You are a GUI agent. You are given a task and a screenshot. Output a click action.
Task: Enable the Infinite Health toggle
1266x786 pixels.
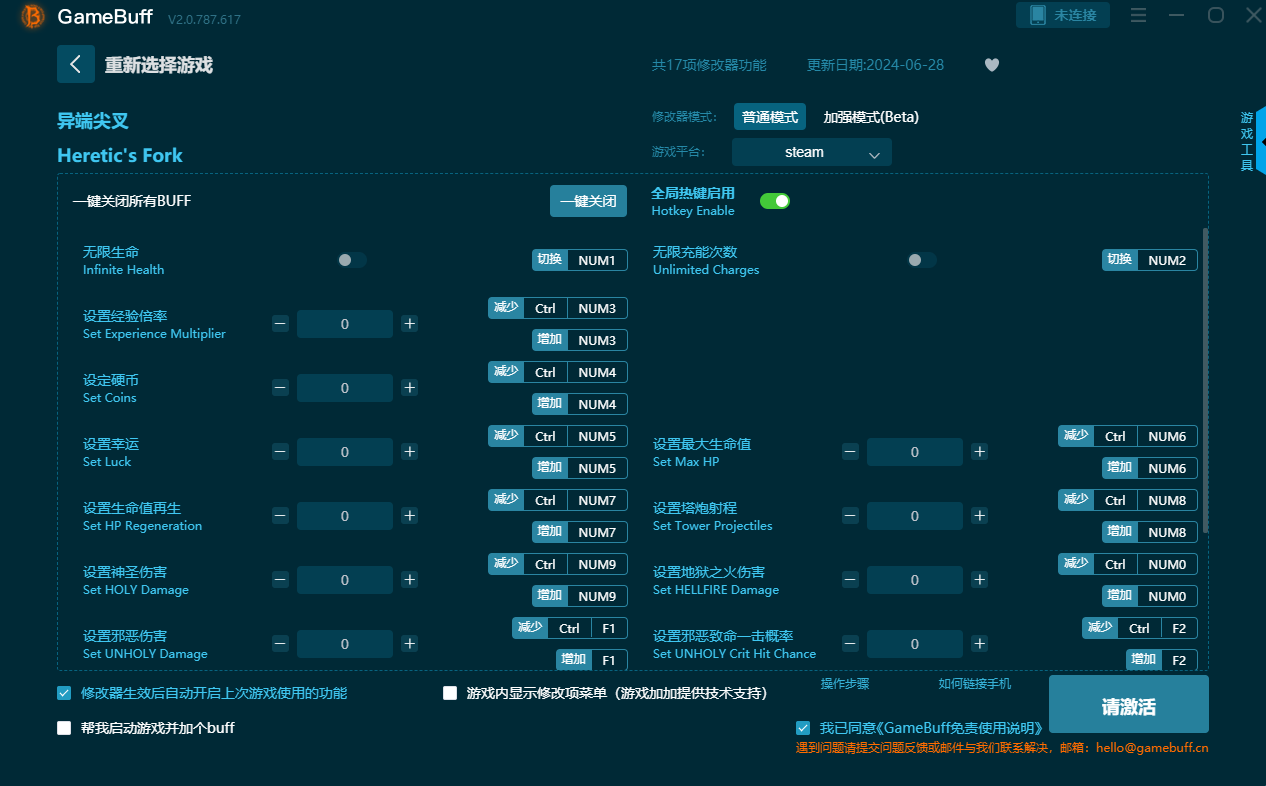click(x=351, y=260)
